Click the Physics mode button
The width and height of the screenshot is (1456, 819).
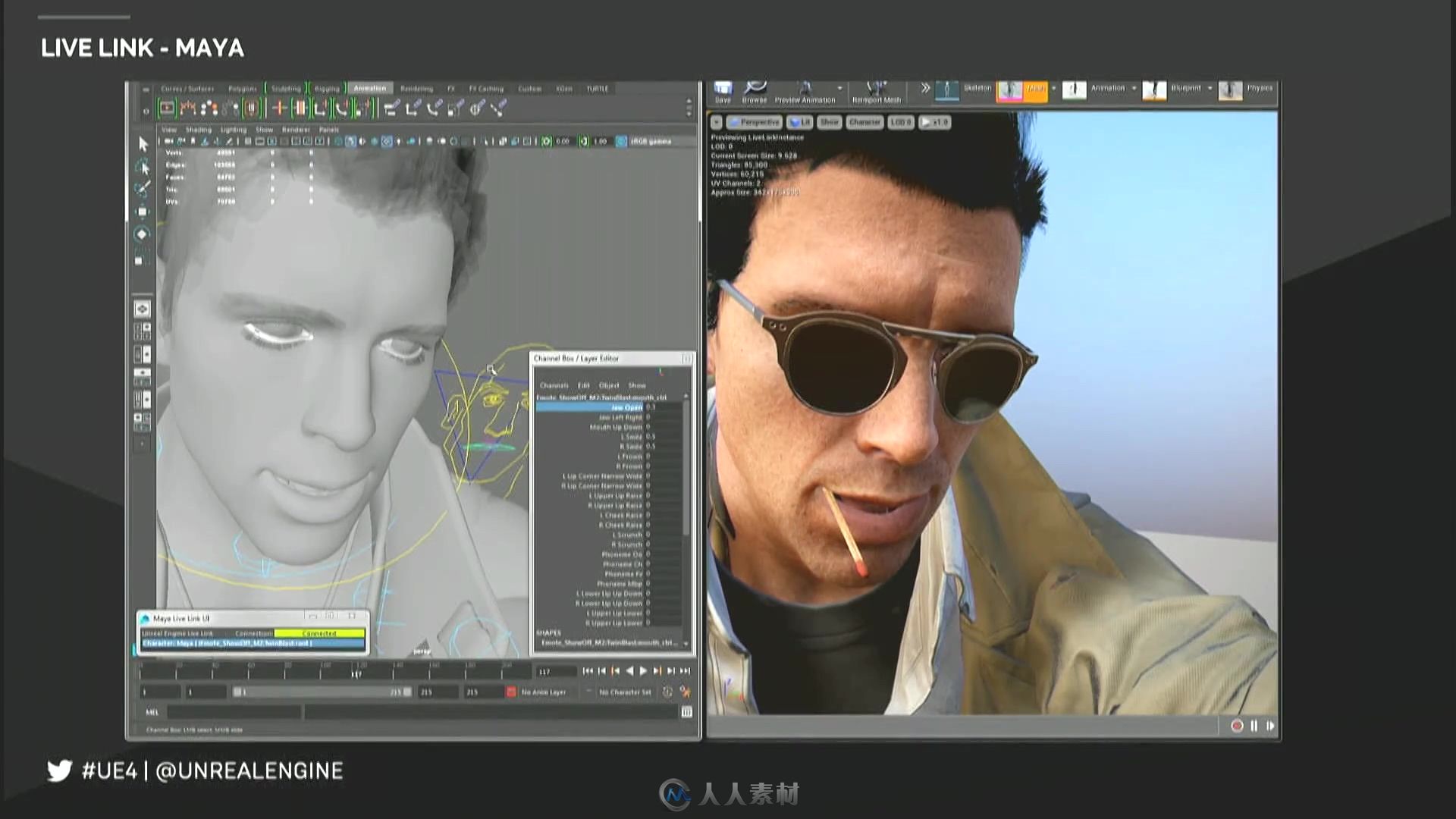1247,90
